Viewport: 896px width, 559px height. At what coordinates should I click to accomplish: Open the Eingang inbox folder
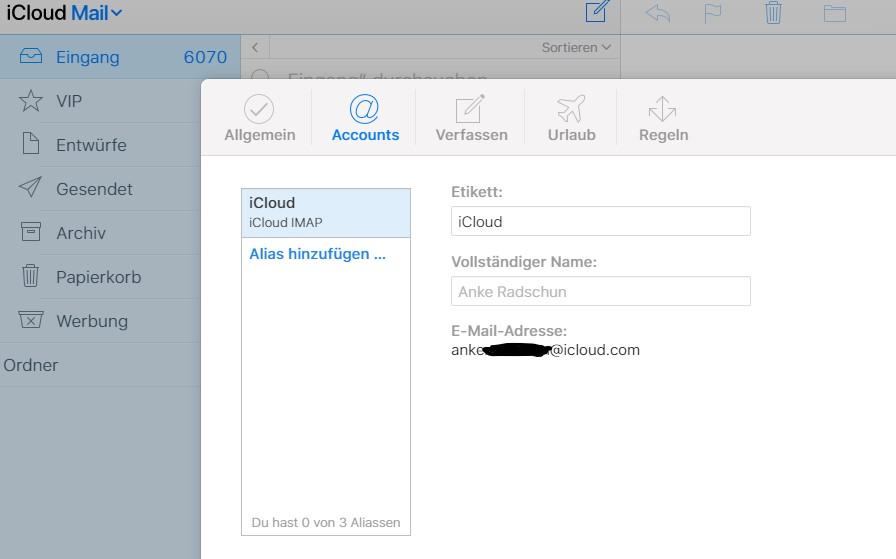tap(120, 57)
